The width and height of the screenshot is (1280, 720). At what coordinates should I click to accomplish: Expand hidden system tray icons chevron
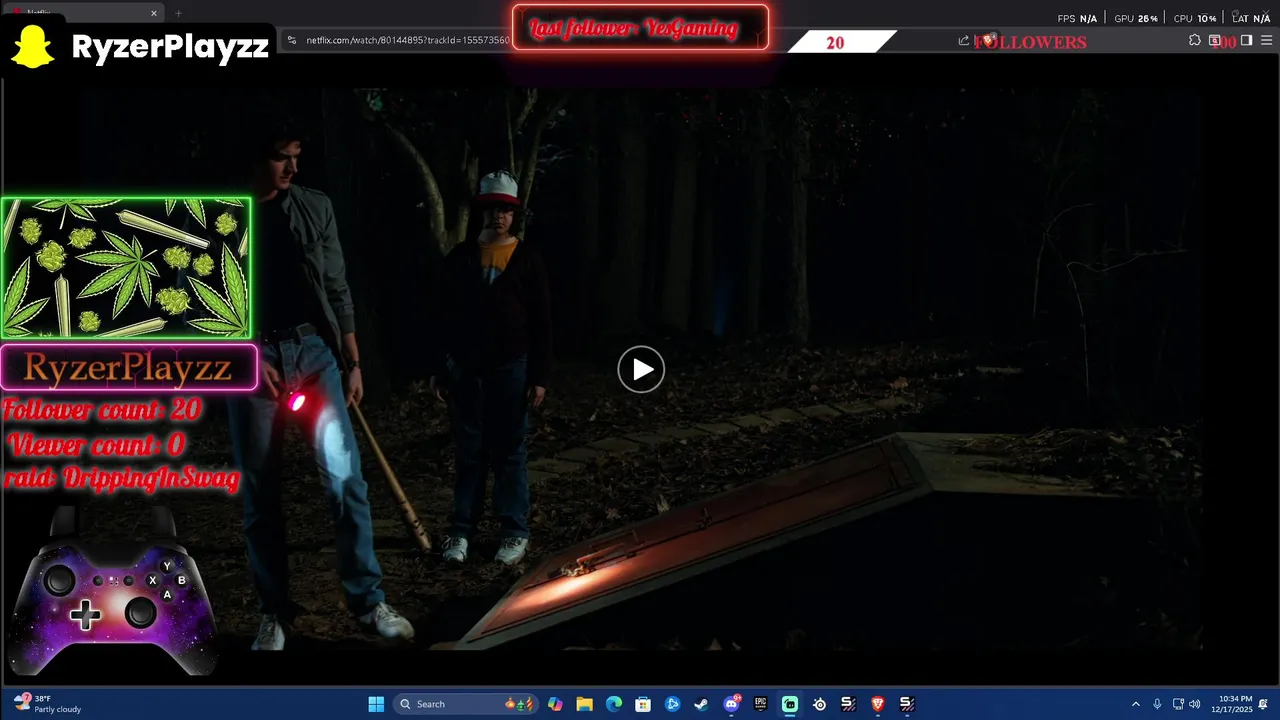click(1135, 704)
